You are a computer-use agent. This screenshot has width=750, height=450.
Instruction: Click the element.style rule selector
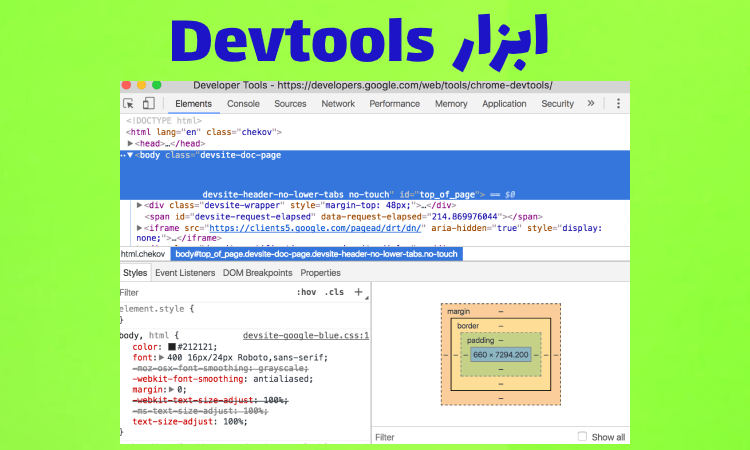pyautogui.click(x=152, y=309)
